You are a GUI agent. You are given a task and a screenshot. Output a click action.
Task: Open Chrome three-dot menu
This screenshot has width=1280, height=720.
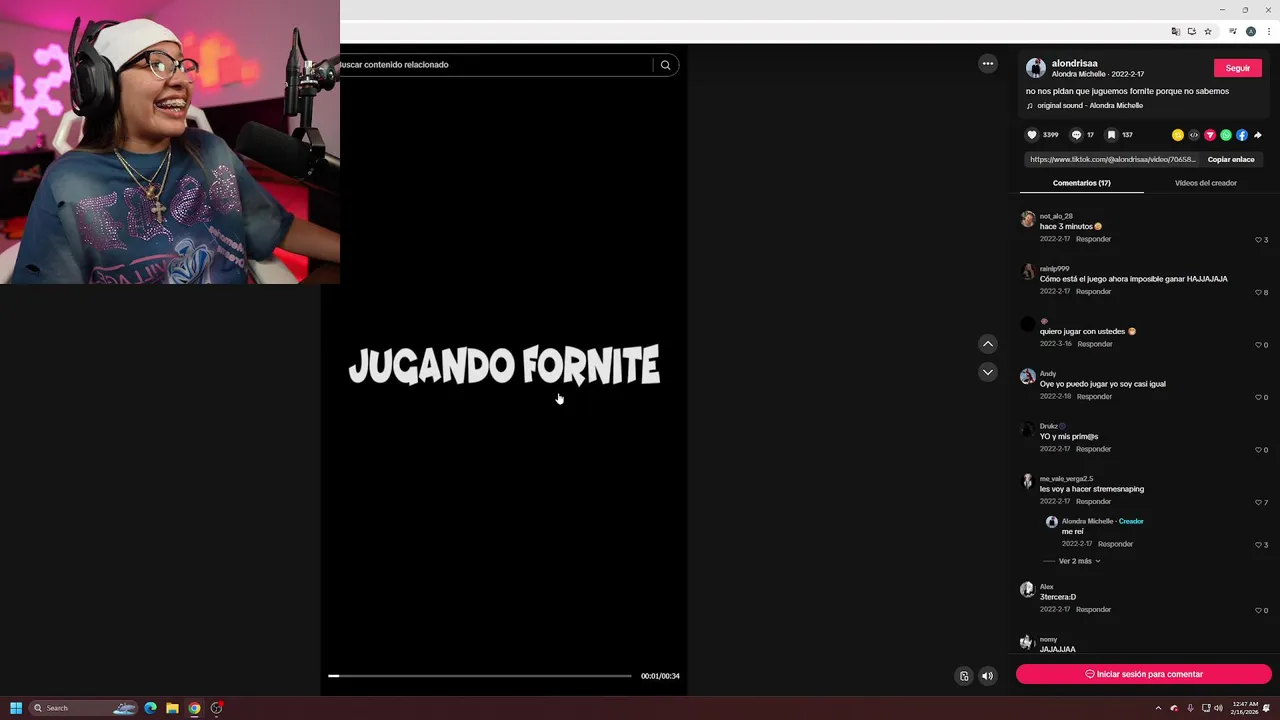1267,32
